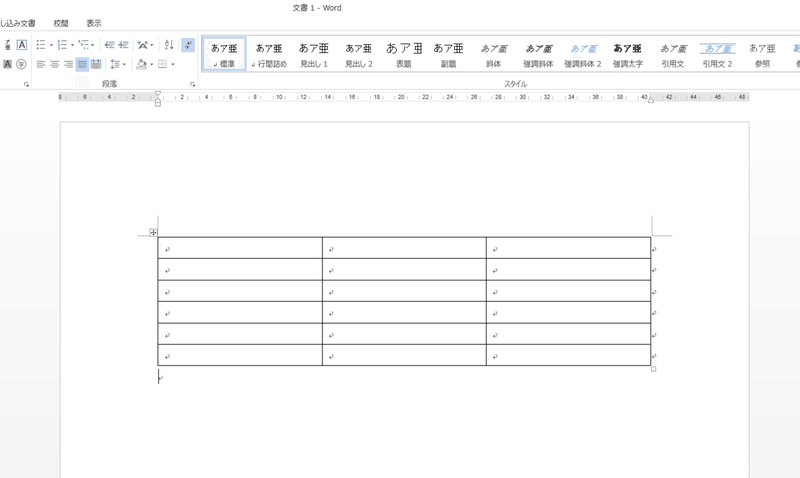800x478 pixels.
Task: Click the shading paint bucket
Action: point(142,64)
